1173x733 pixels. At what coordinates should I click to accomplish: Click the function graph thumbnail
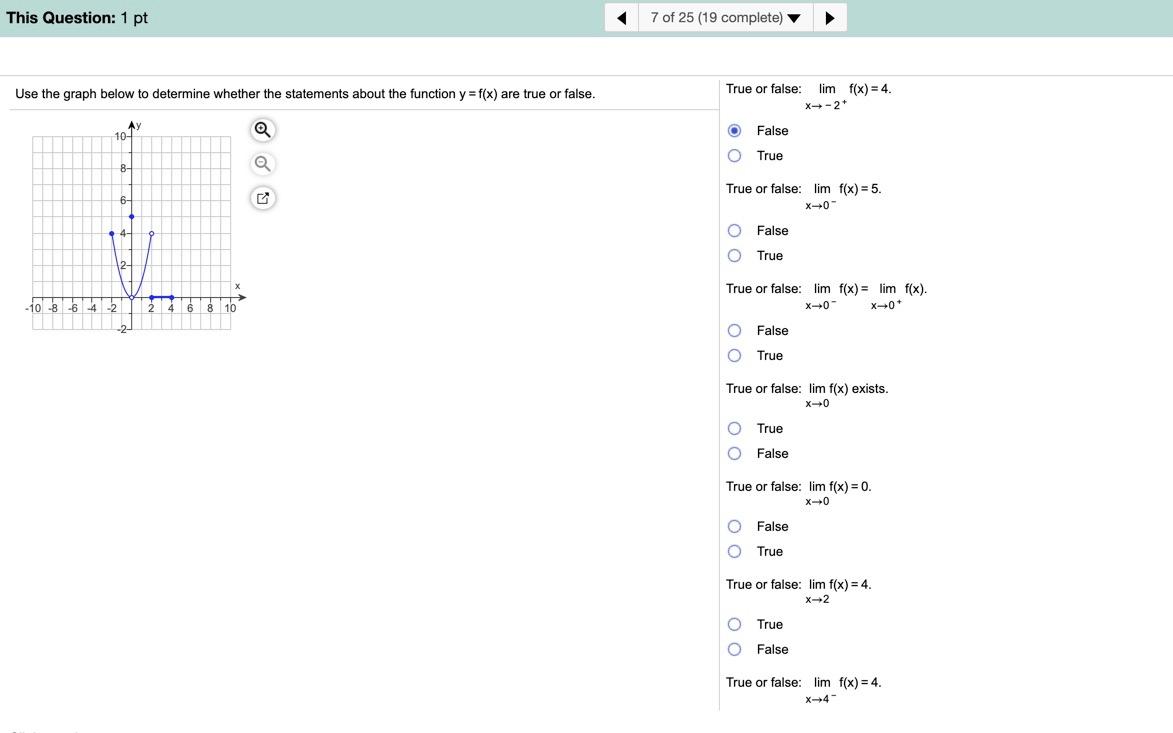point(133,227)
